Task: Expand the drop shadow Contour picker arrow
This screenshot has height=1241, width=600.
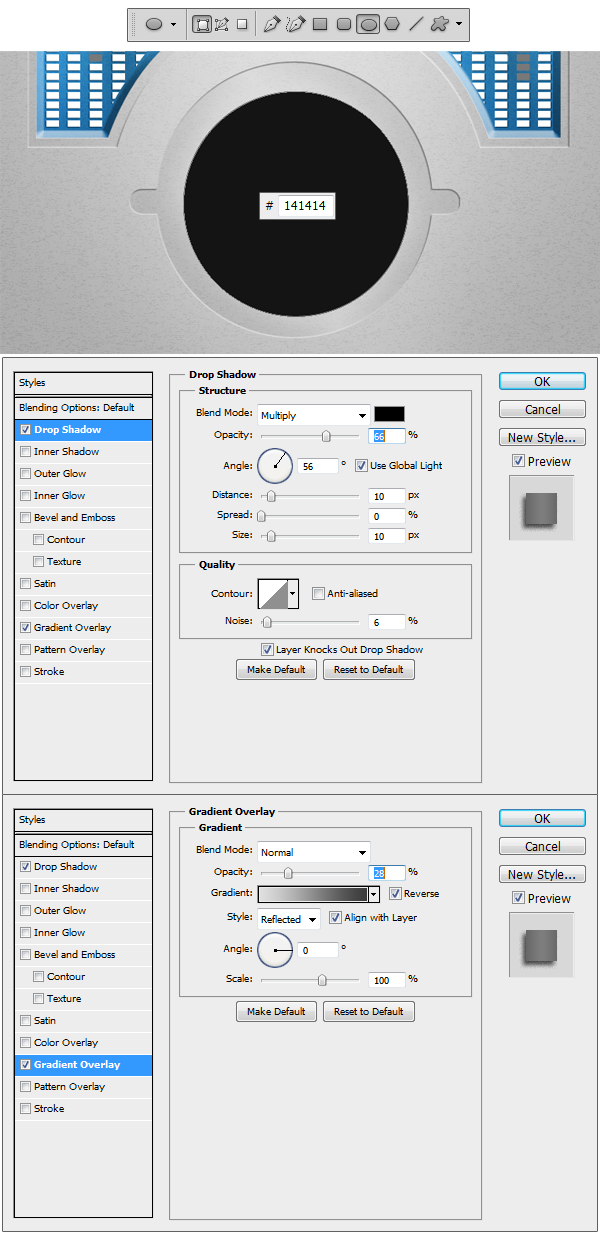Action: click(293, 594)
